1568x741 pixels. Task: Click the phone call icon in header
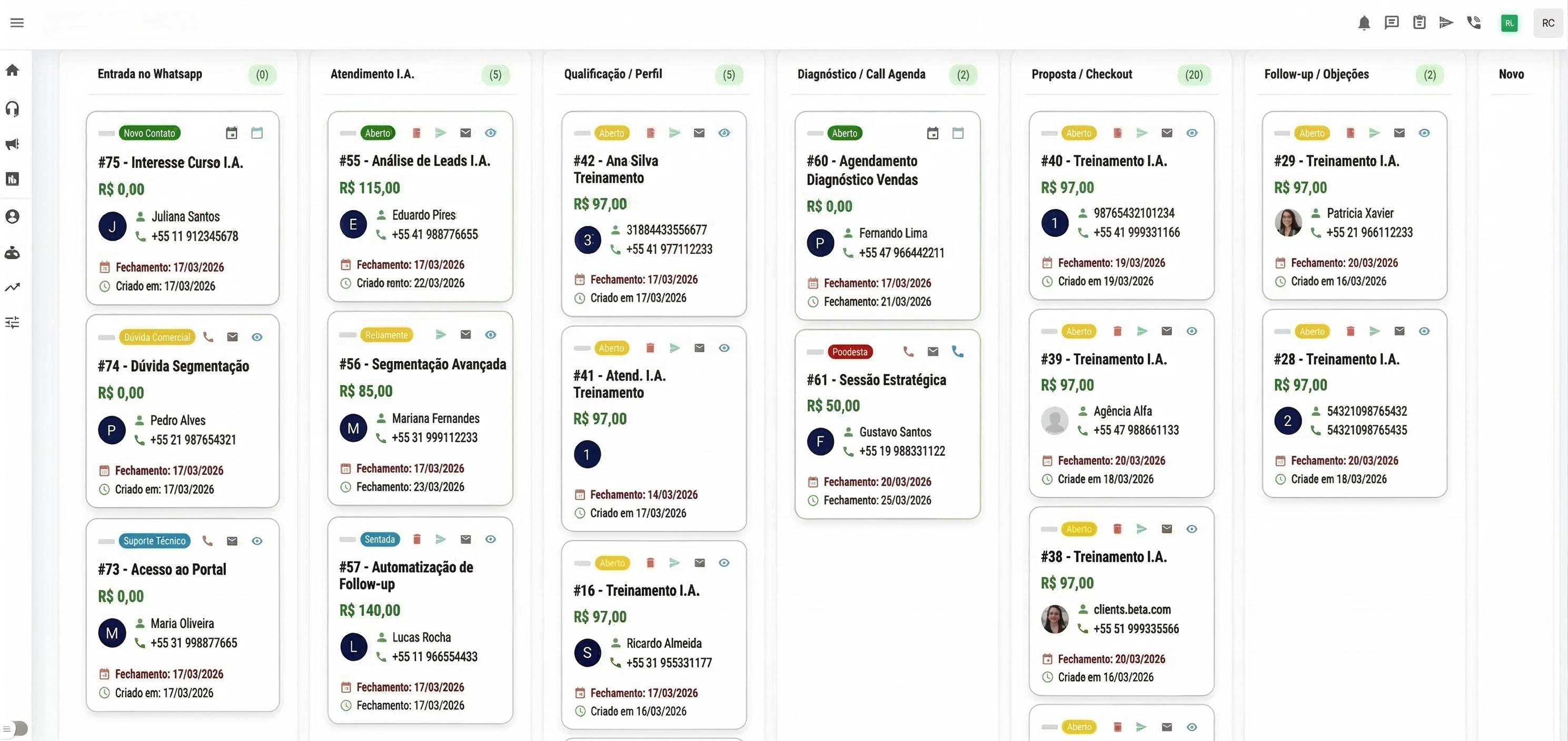(x=1474, y=23)
